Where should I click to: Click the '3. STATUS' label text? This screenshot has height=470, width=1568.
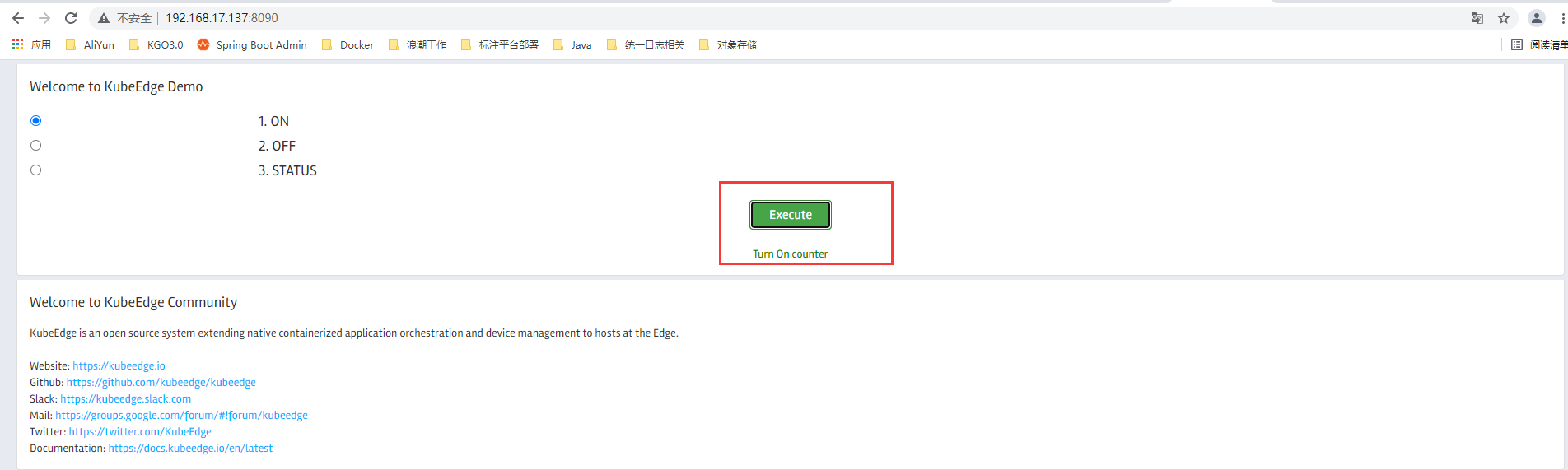[287, 170]
